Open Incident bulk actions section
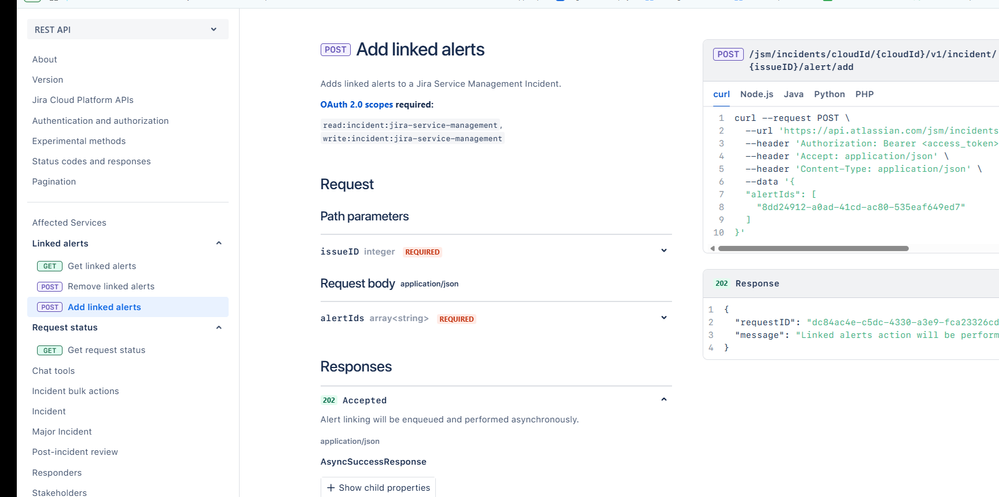The height and width of the screenshot is (497, 999). click(75, 391)
